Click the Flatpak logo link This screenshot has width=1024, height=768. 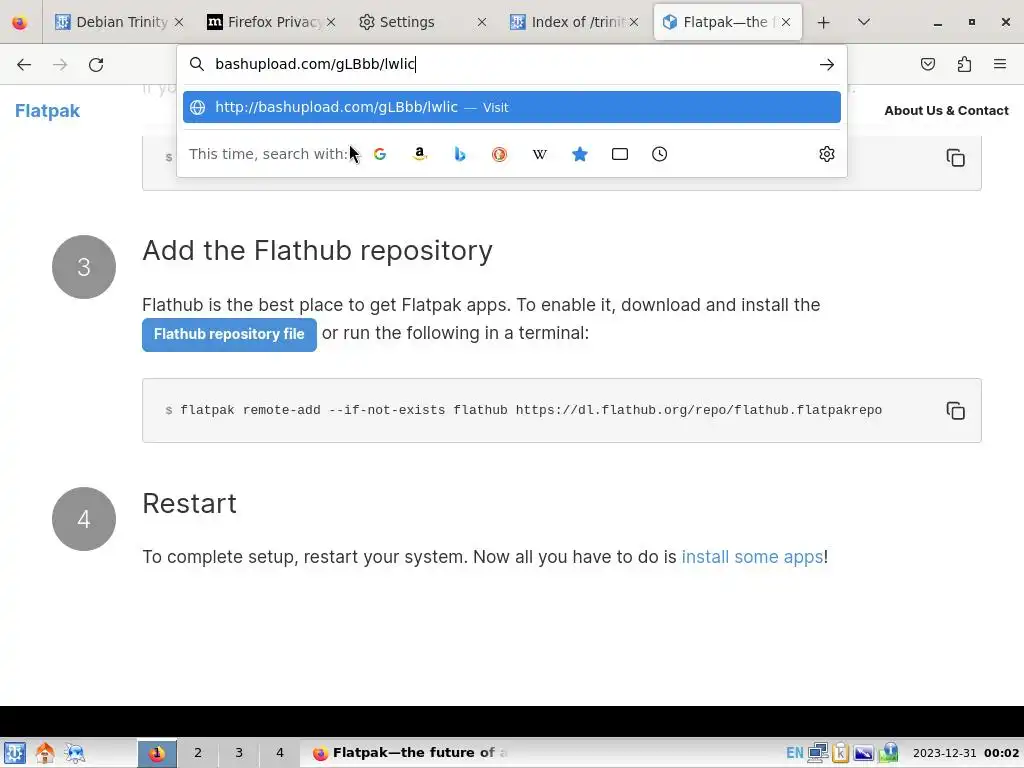[x=47, y=110]
